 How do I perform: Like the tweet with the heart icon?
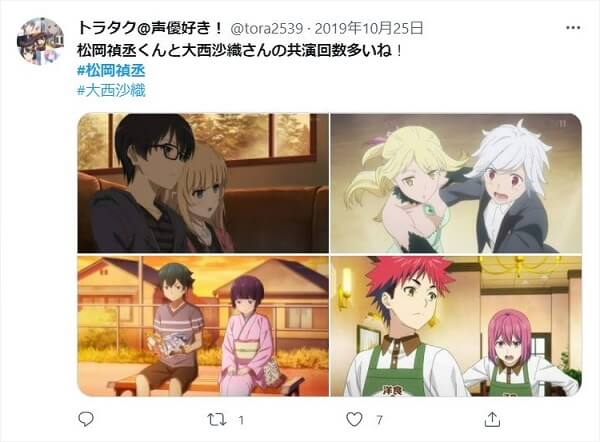[x=354, y=419]
